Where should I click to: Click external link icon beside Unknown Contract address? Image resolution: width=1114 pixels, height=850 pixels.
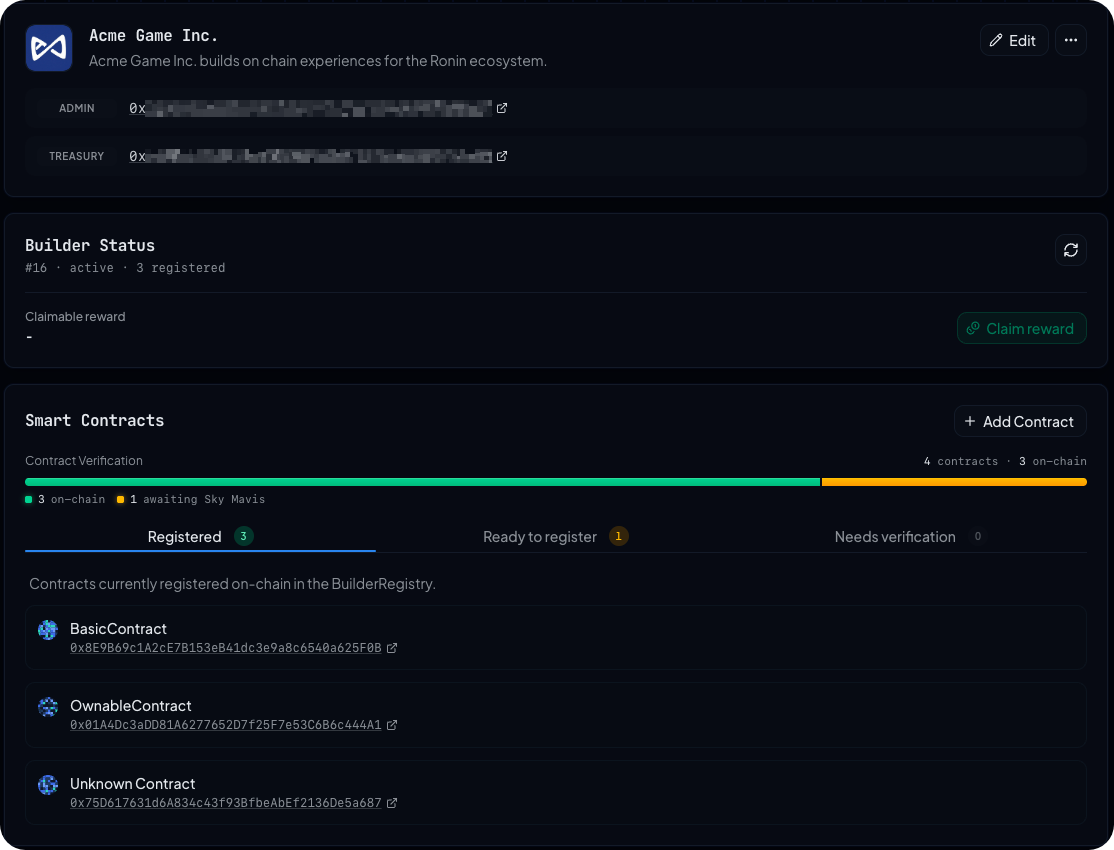(391, 803)
